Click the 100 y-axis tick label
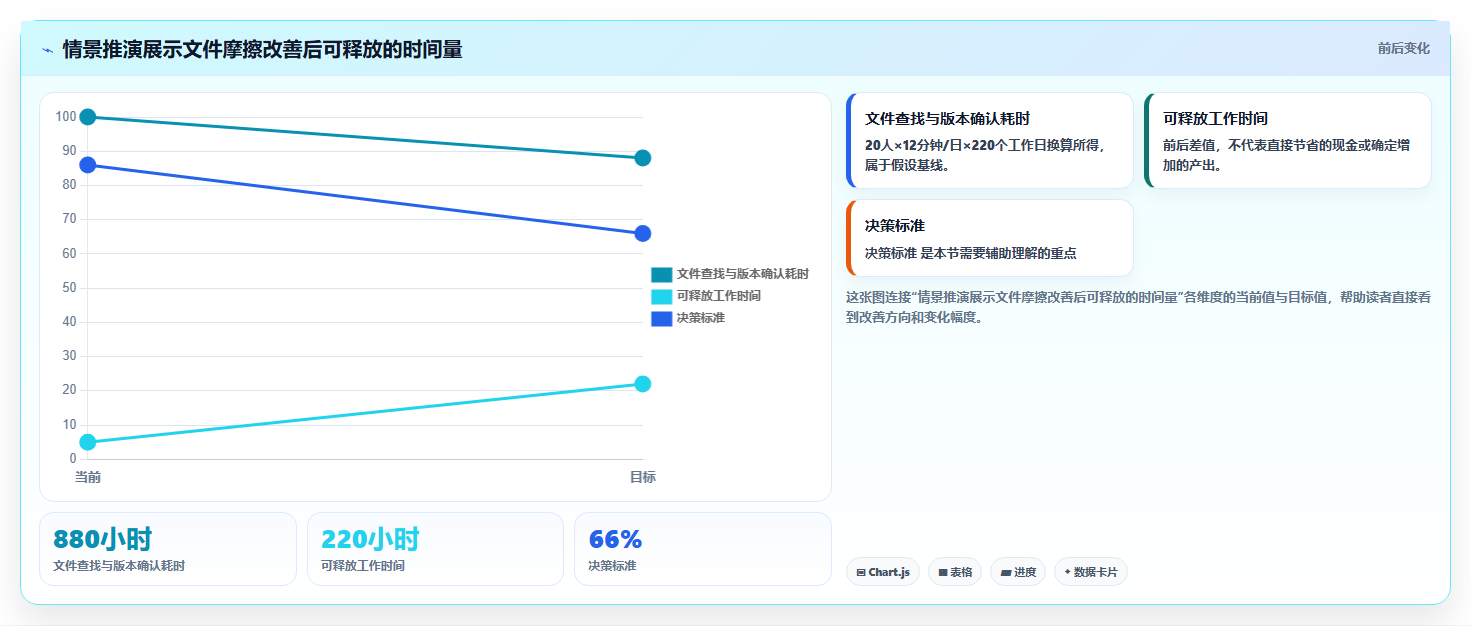The image size is (1471, 626). [66, 117]
